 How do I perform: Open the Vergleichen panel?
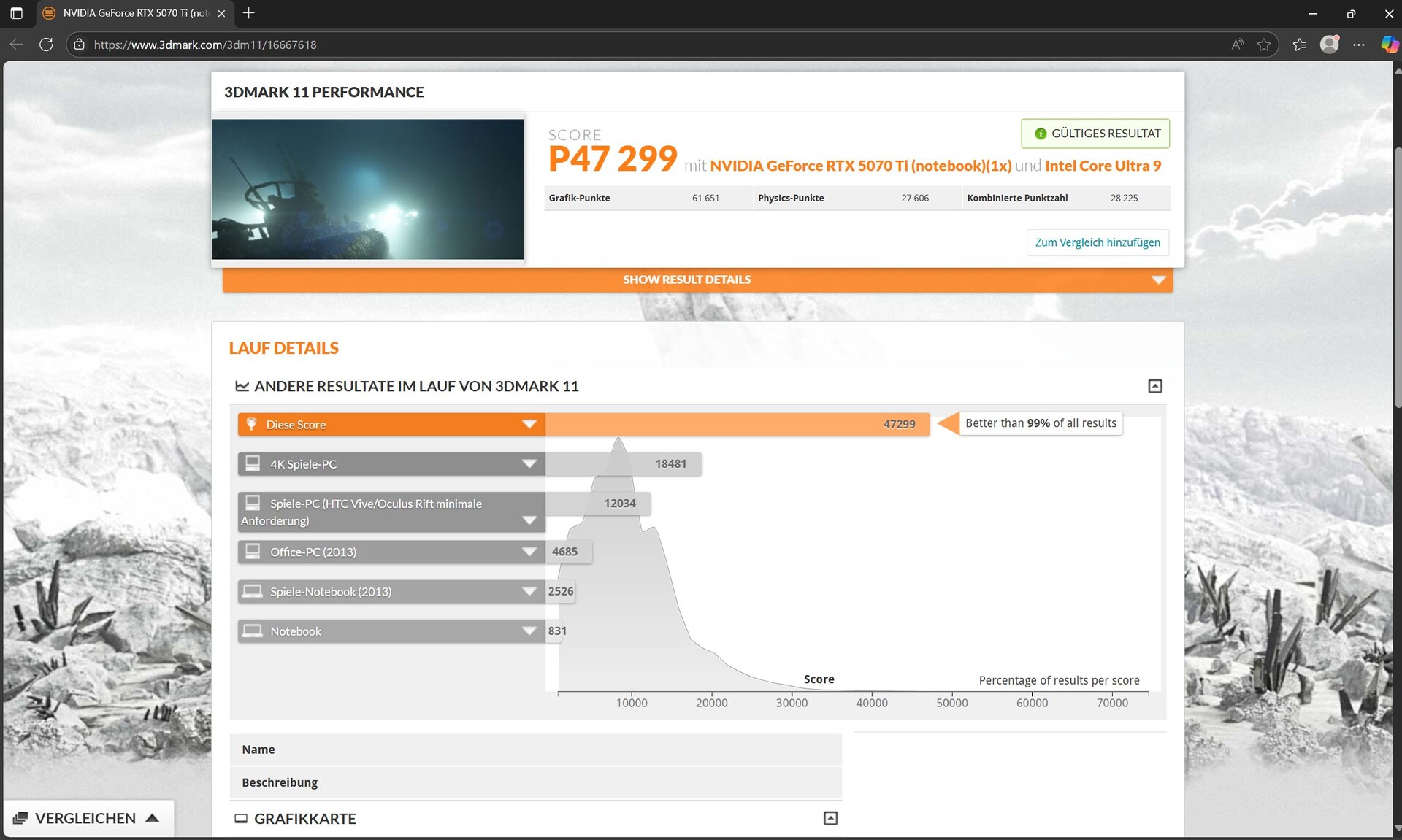[x=88, y=818]
